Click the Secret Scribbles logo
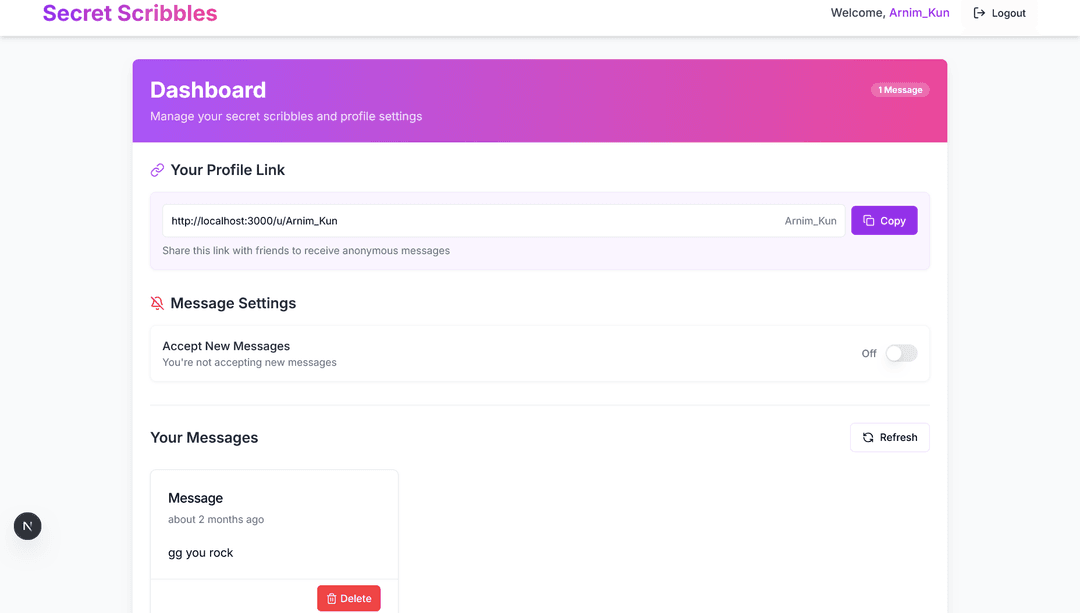 (x=130, y=14)
